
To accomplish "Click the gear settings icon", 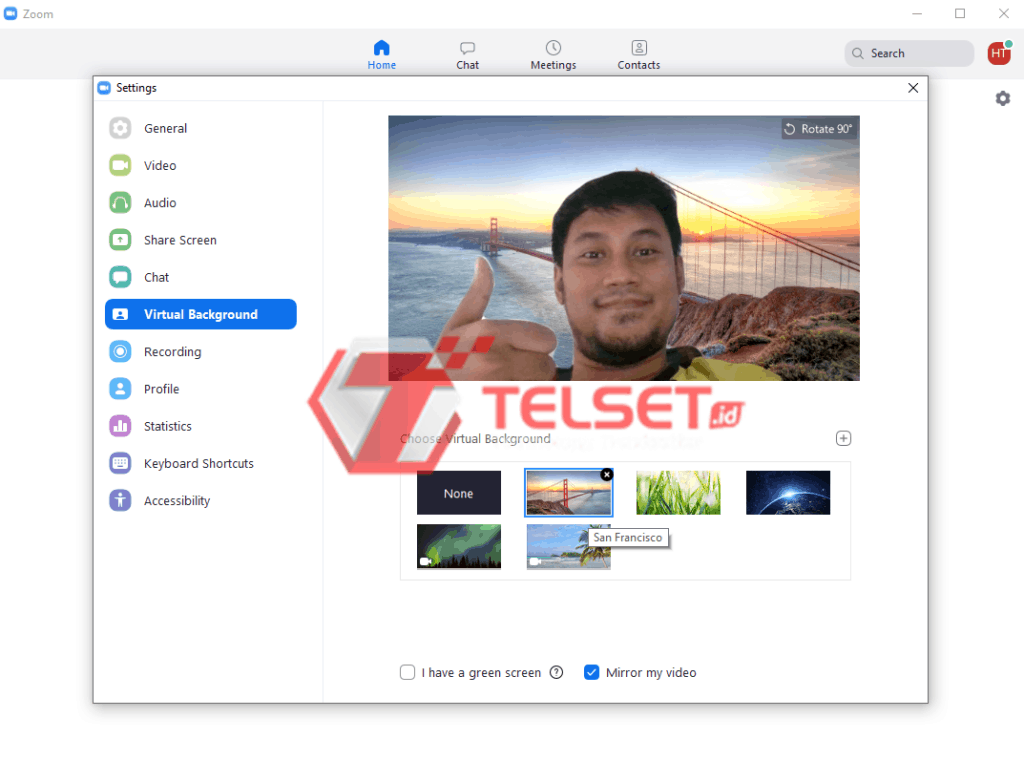I will coord(1002,98).
